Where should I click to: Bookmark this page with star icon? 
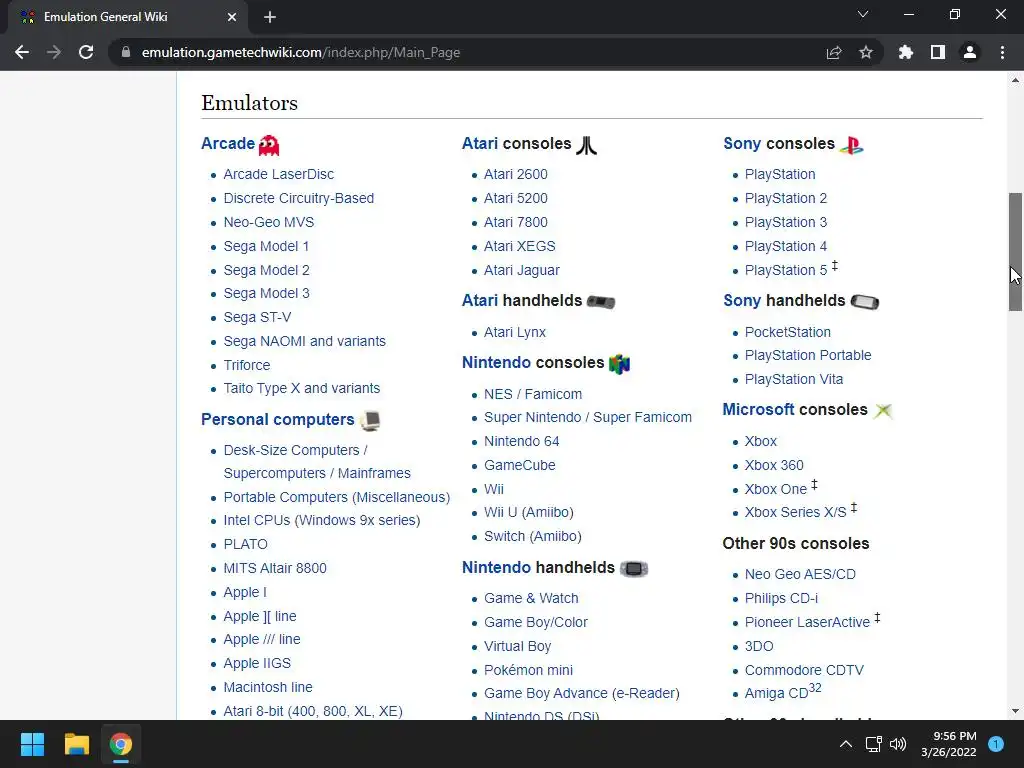[x=866, y=52]
